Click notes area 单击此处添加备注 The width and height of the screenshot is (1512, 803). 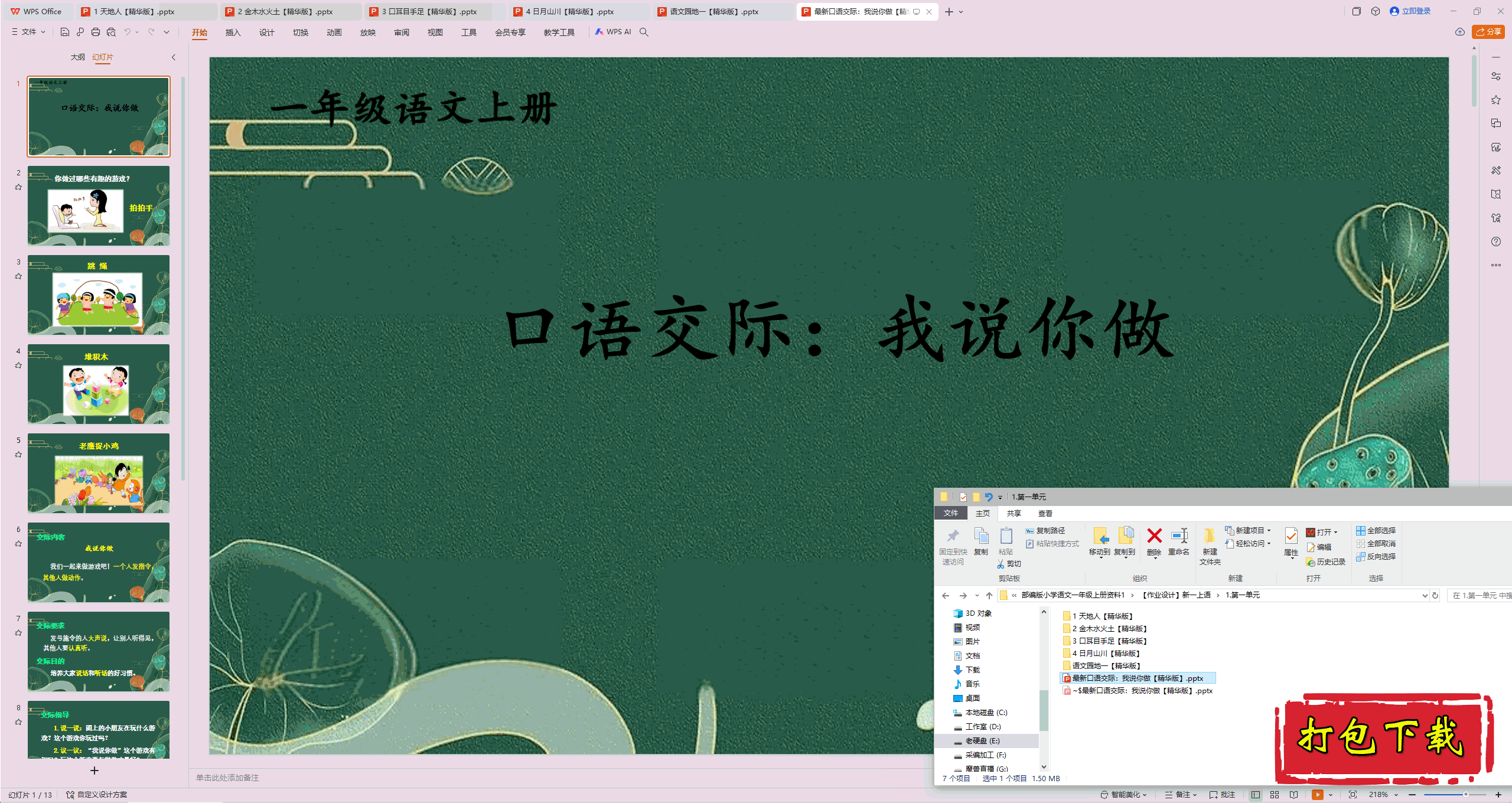pyautogui.click(x=227, y=778)
